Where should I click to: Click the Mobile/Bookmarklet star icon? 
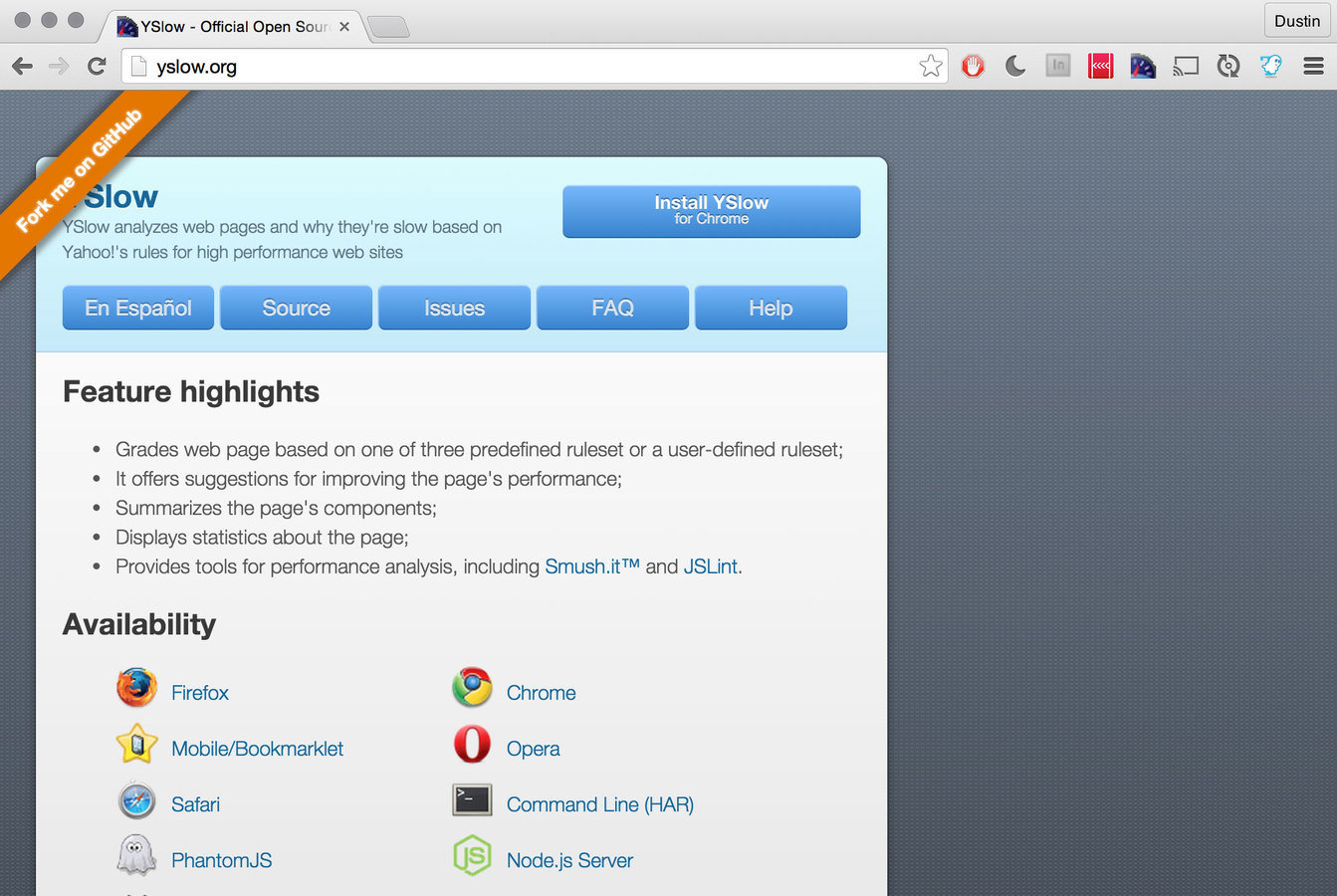pos(136,744)
